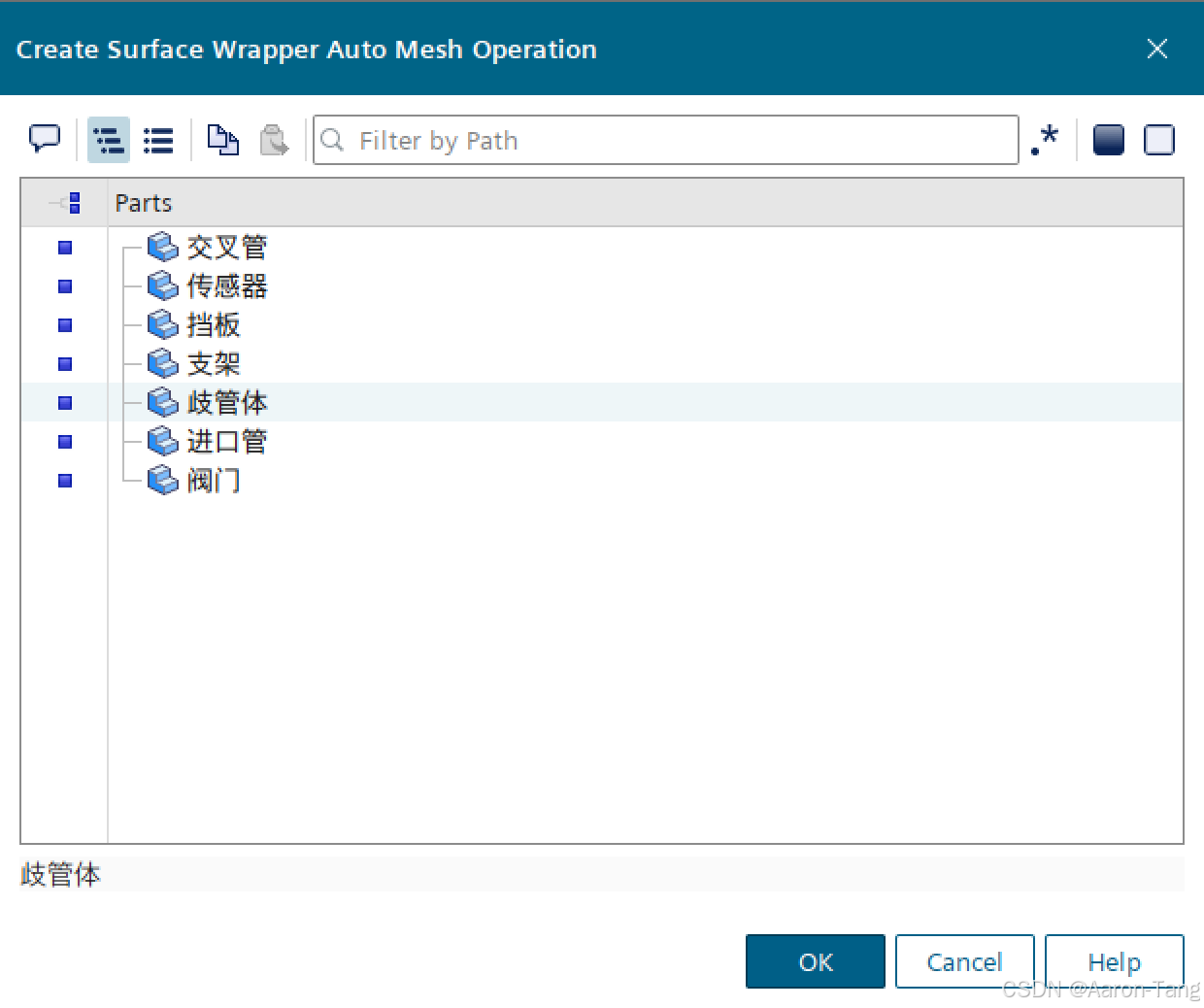Toggle selection checkbox for 进口管

tap(65, 442)
